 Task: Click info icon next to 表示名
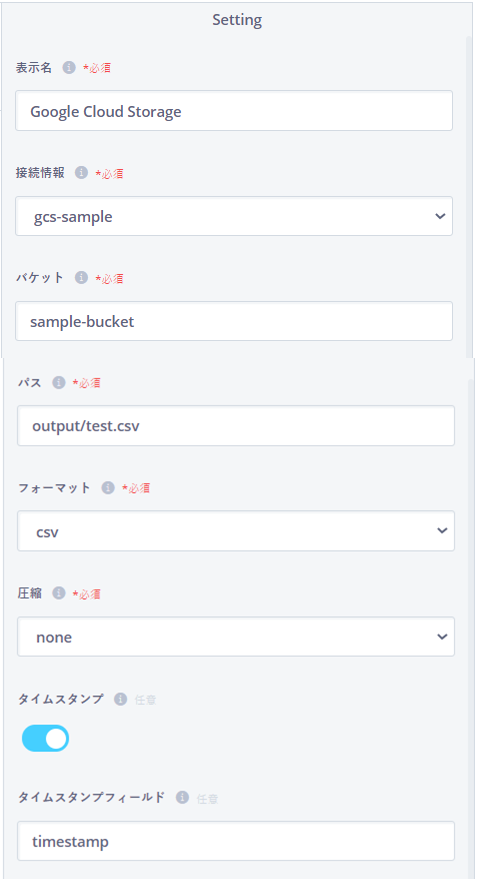pos(68,68)
